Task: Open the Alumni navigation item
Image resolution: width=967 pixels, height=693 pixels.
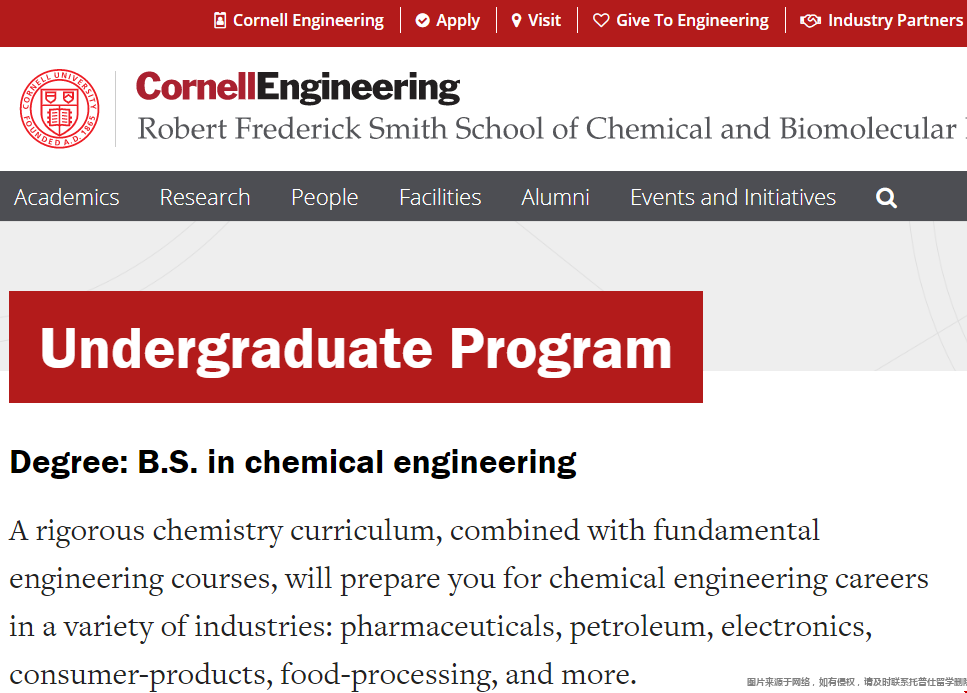Action: pyautogui.click(x=555, y=197)
